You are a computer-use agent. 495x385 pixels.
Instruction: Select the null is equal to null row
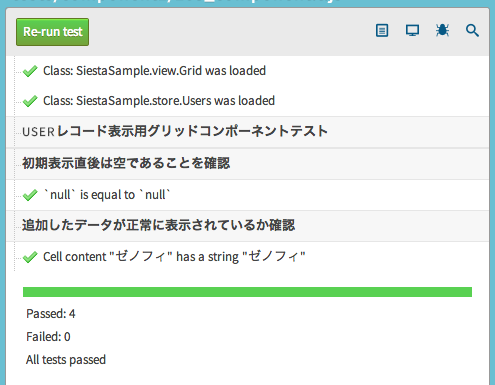pos(247,195)
